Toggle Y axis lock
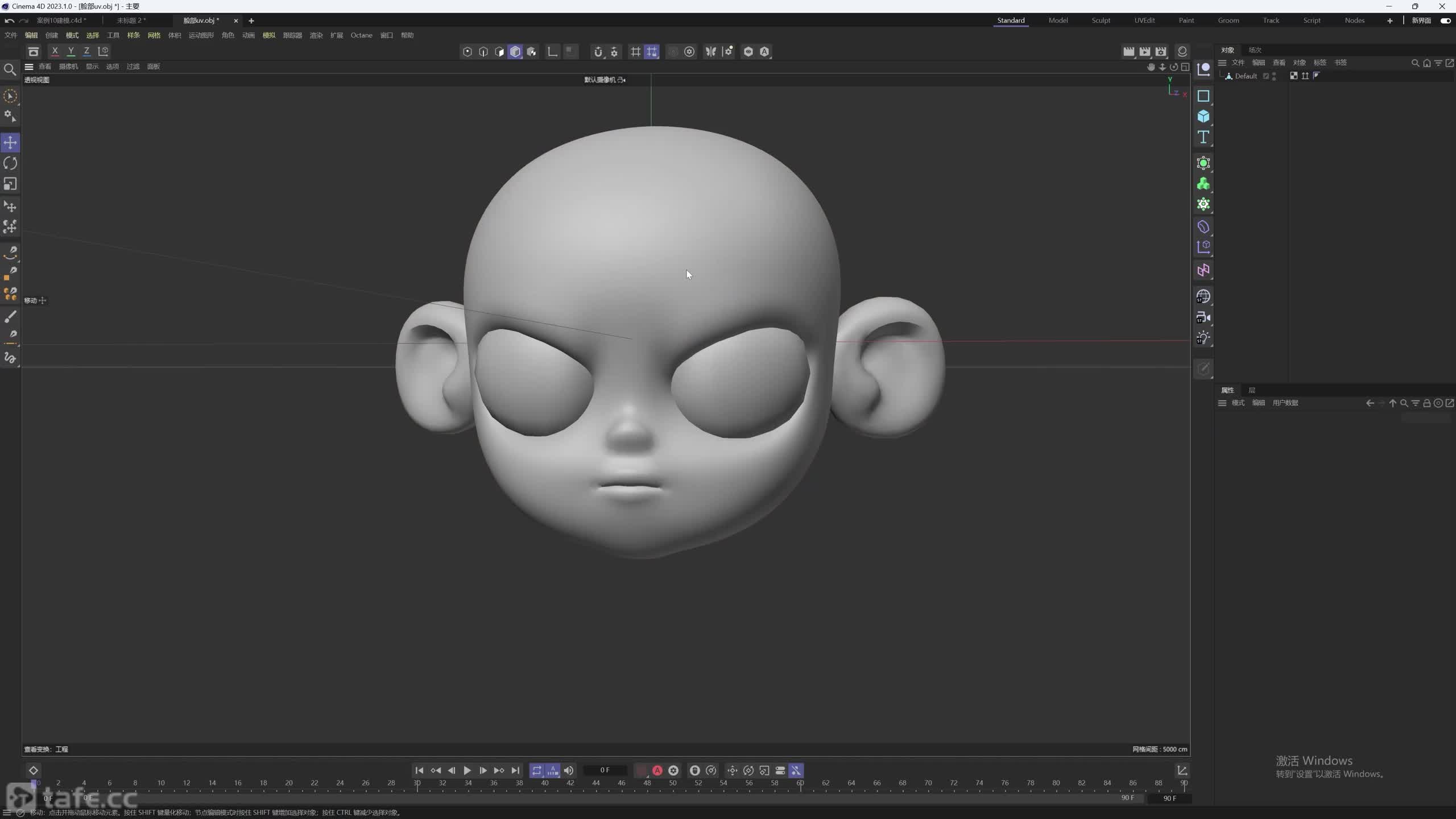This screenshot has width=1456, height=819. (x=71, y=51)
